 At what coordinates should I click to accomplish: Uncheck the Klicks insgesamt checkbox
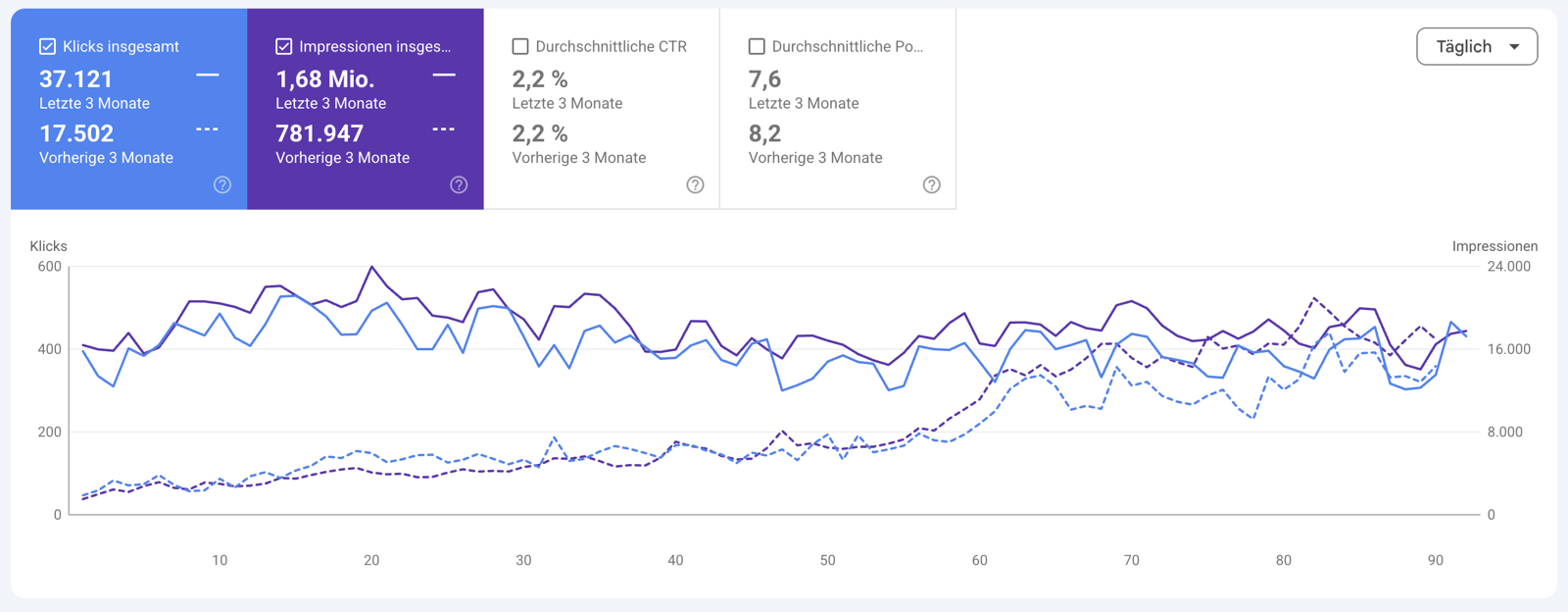click(47, 46)
